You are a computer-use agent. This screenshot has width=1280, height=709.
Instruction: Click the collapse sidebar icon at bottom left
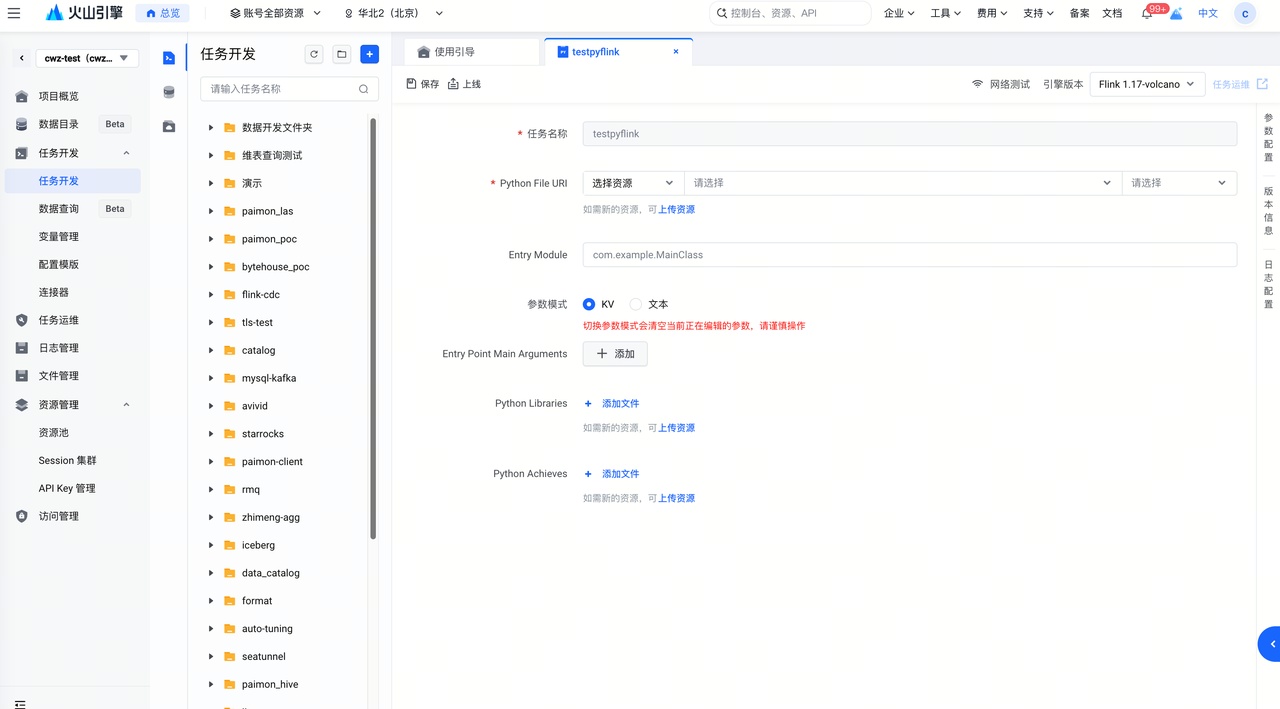(20, 704)
